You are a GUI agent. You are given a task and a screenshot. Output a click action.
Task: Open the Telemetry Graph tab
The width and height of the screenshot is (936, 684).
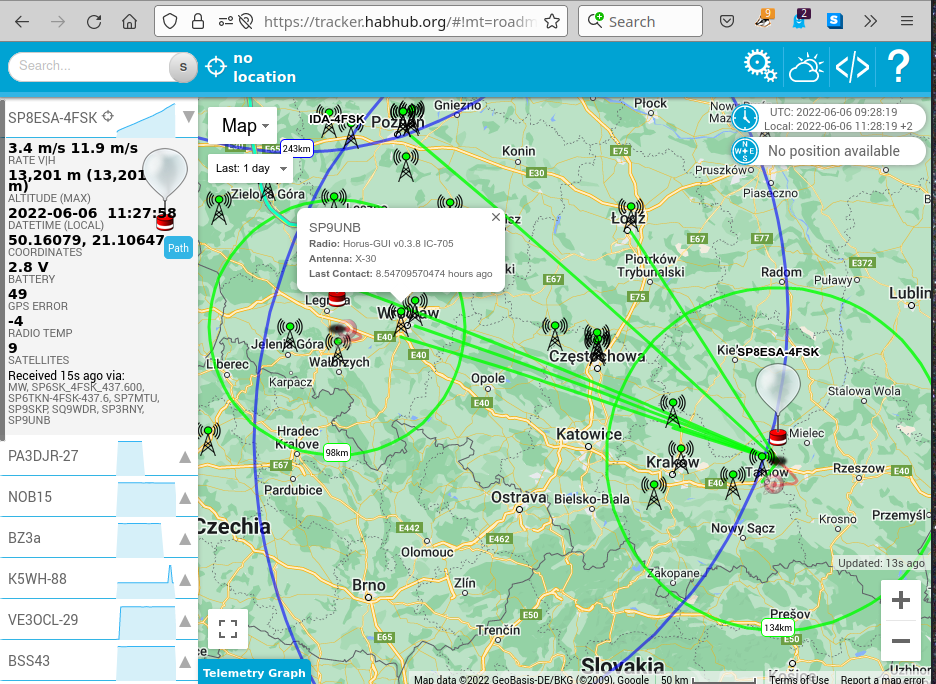[x=254, y=673]
